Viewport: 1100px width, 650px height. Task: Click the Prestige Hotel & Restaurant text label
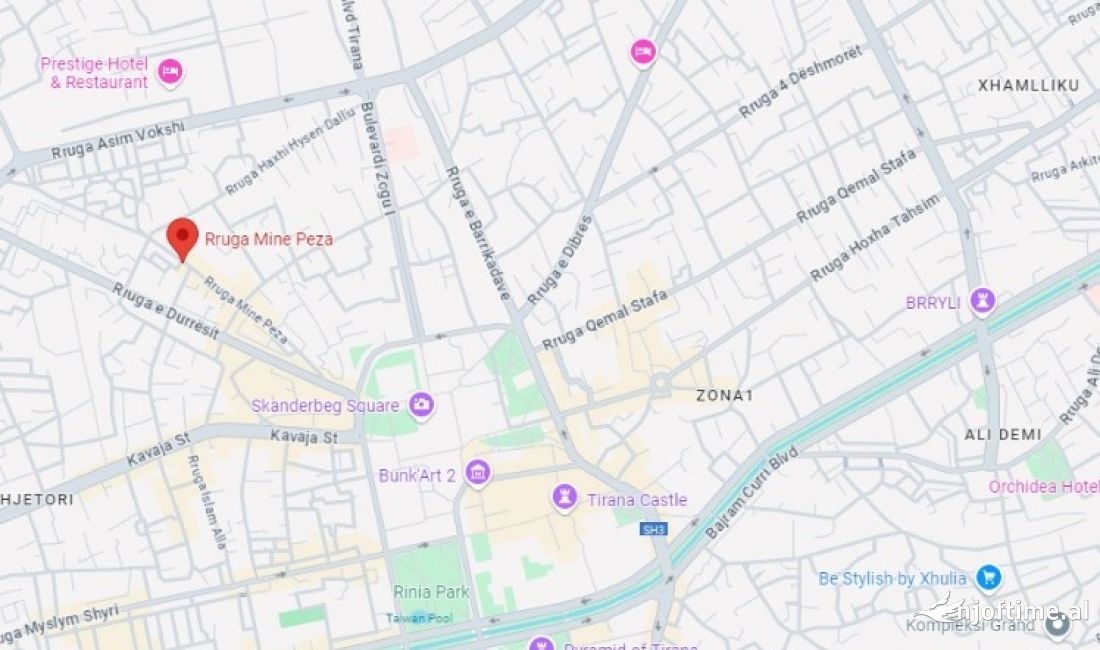[x=94, y=73]
